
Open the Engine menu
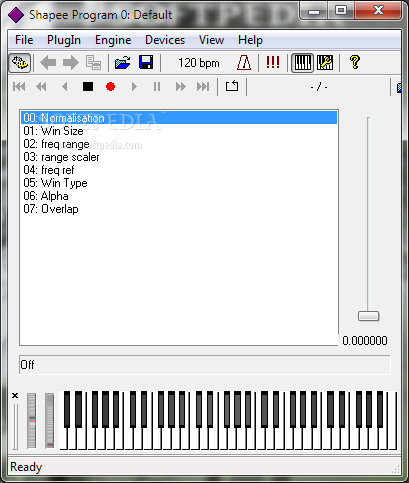coord(113,40)
